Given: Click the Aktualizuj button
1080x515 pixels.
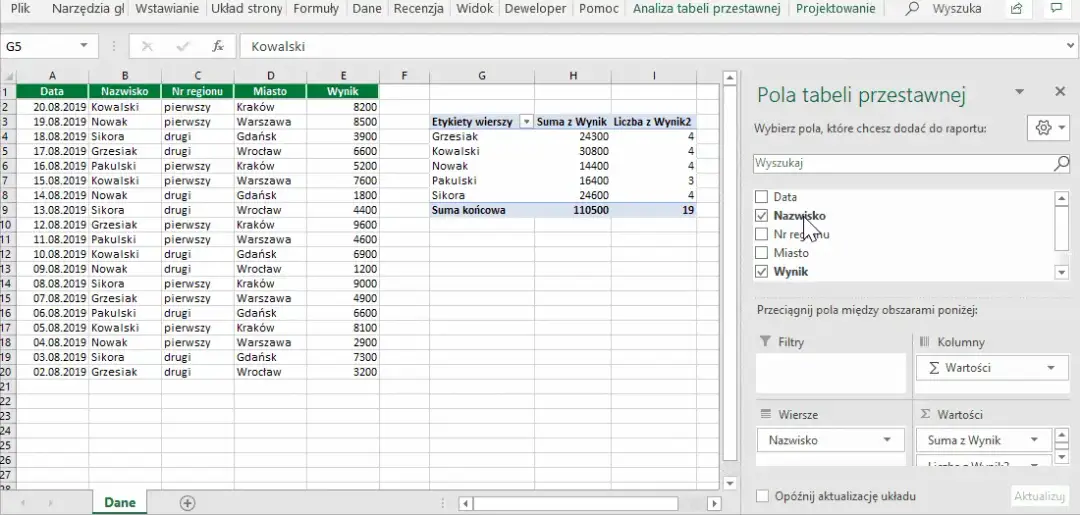Looking at the screenshot, I should (x=1040, y=496).
